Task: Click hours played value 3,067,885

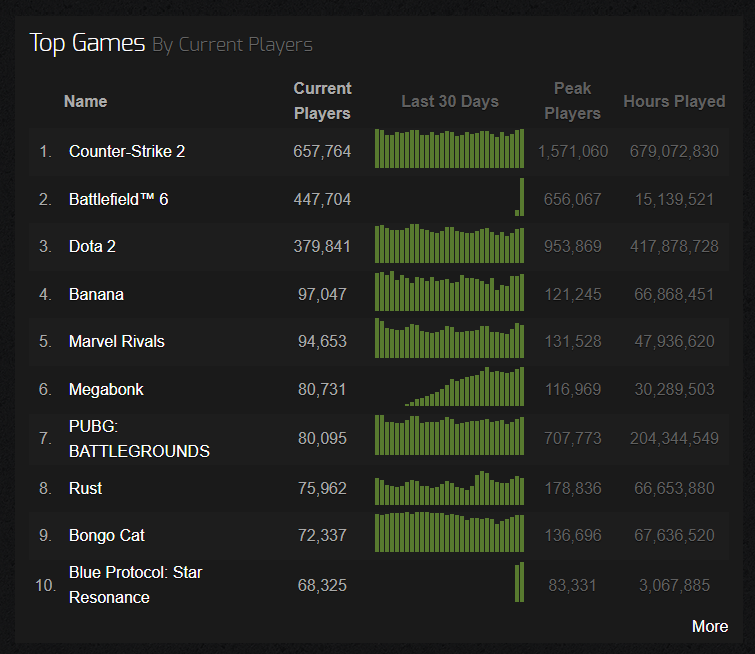Action: (674, 585)
